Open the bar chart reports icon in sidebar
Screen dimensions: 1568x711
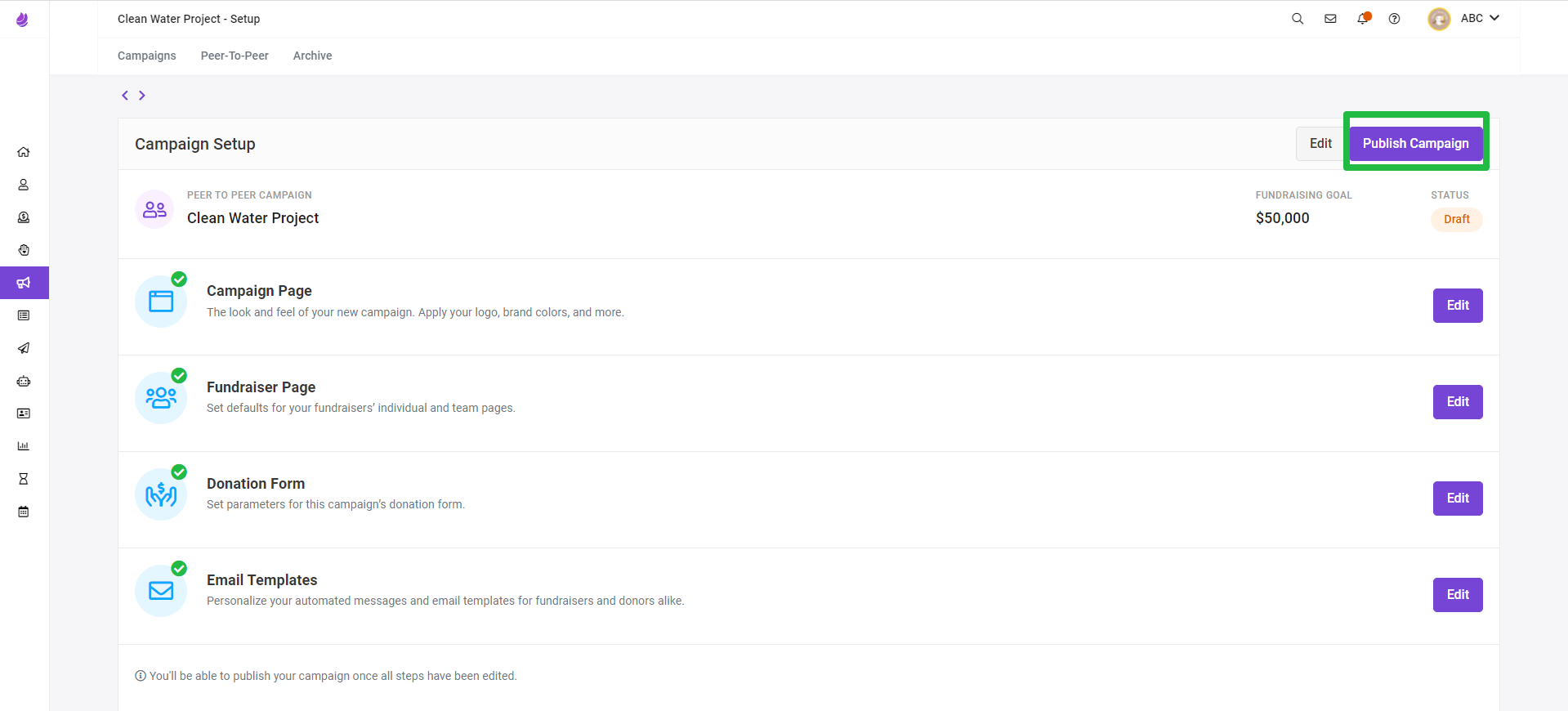[x=24, y=446]
